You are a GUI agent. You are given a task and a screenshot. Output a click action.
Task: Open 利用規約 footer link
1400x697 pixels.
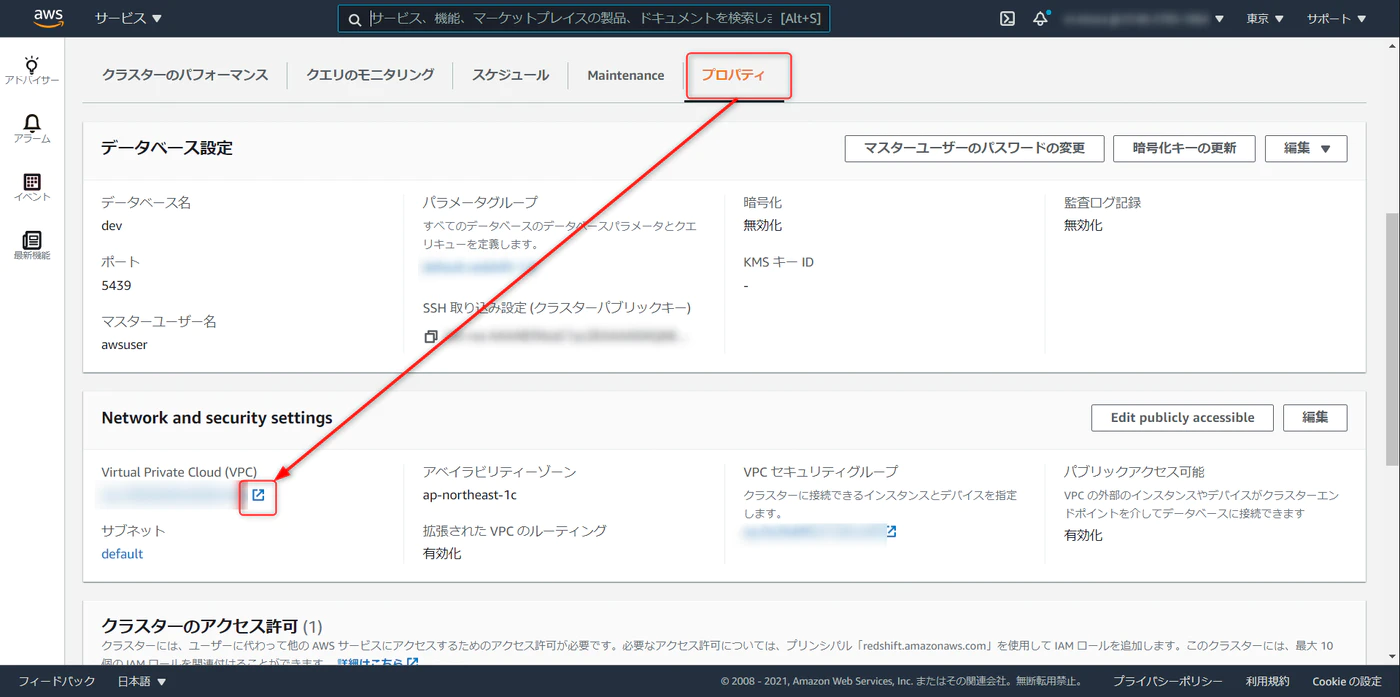click(x=1267, y=681)
